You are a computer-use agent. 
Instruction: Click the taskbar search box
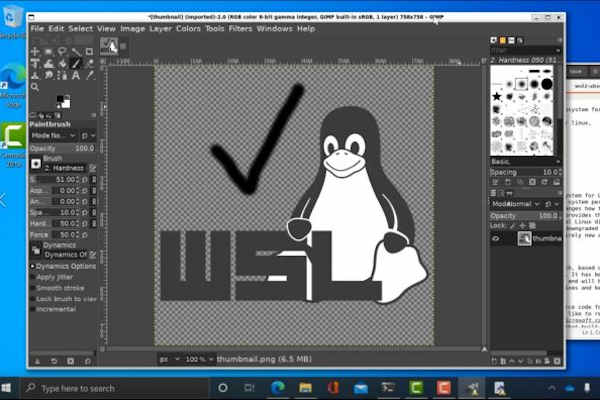(114, 388)
